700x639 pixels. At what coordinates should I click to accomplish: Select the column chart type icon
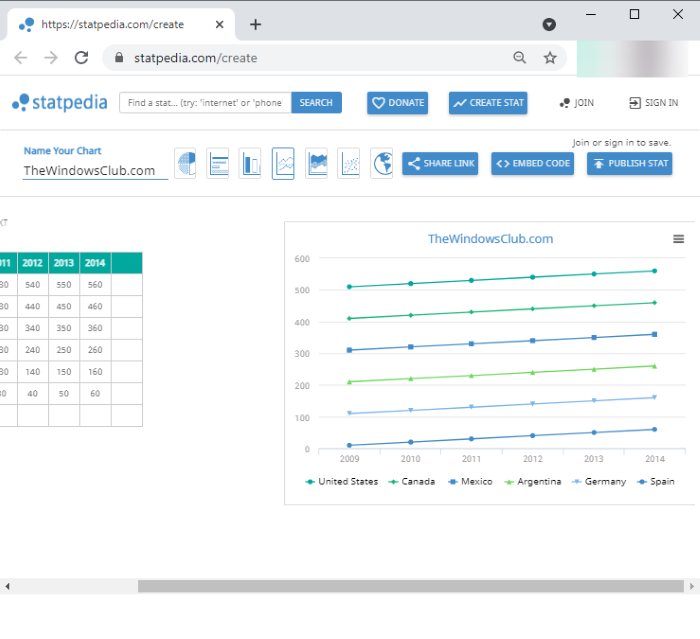coord(250,163)
